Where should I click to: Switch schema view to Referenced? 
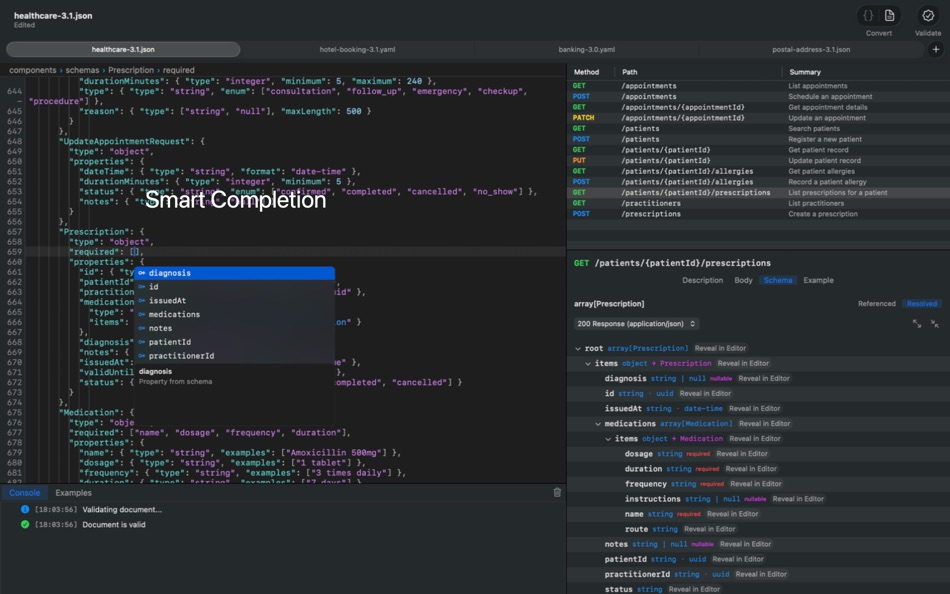878,303
